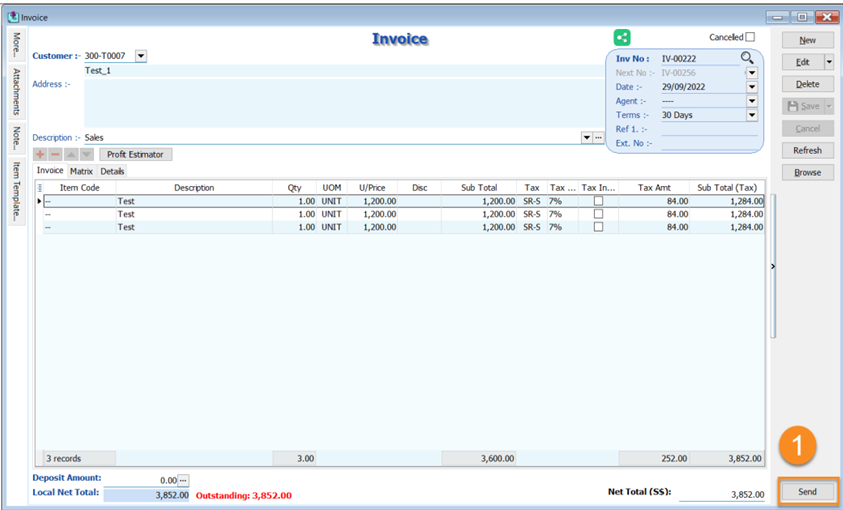Click the invoice number search magnifier

(747, 58)
